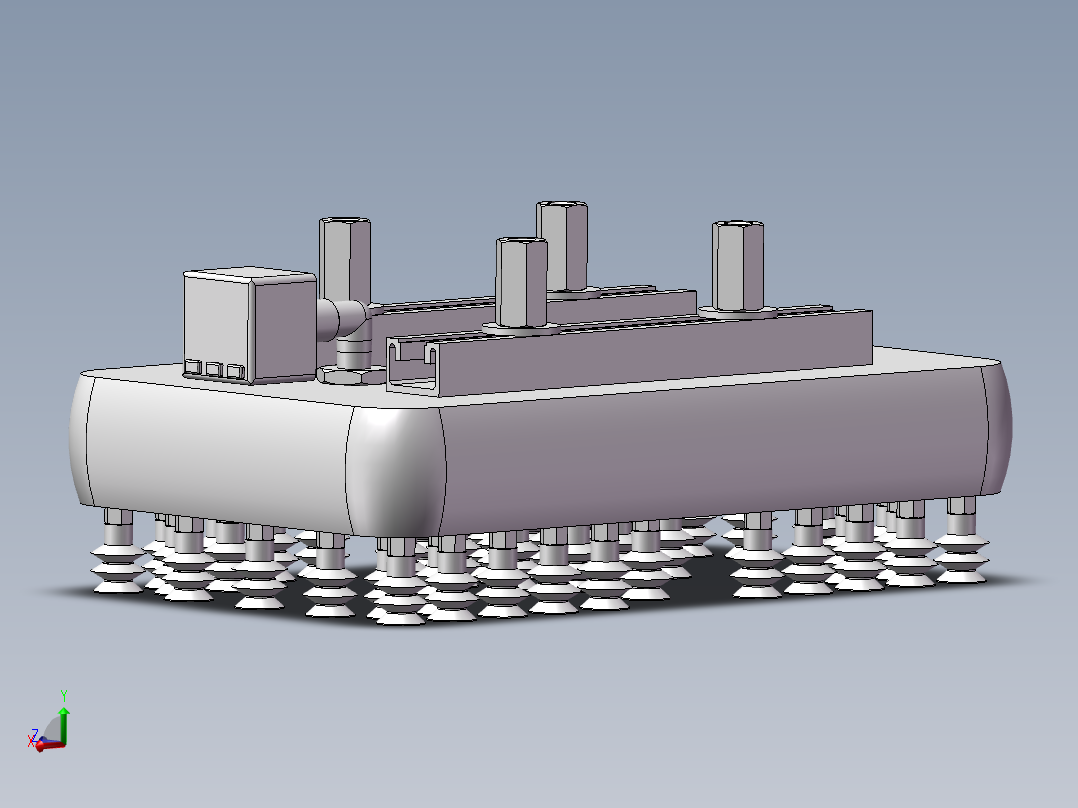Select the hexagonal post next to control box
Screen dimensions: 1078x808
(345, 261)
